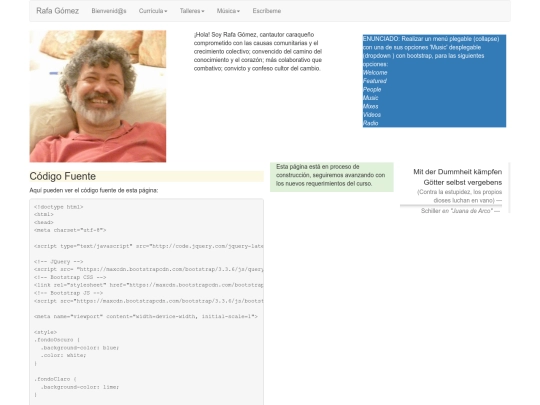Viewport: 540px width, 405px height.
Task: Expand the Música dropdown menu
Action: tap(228, 11)
